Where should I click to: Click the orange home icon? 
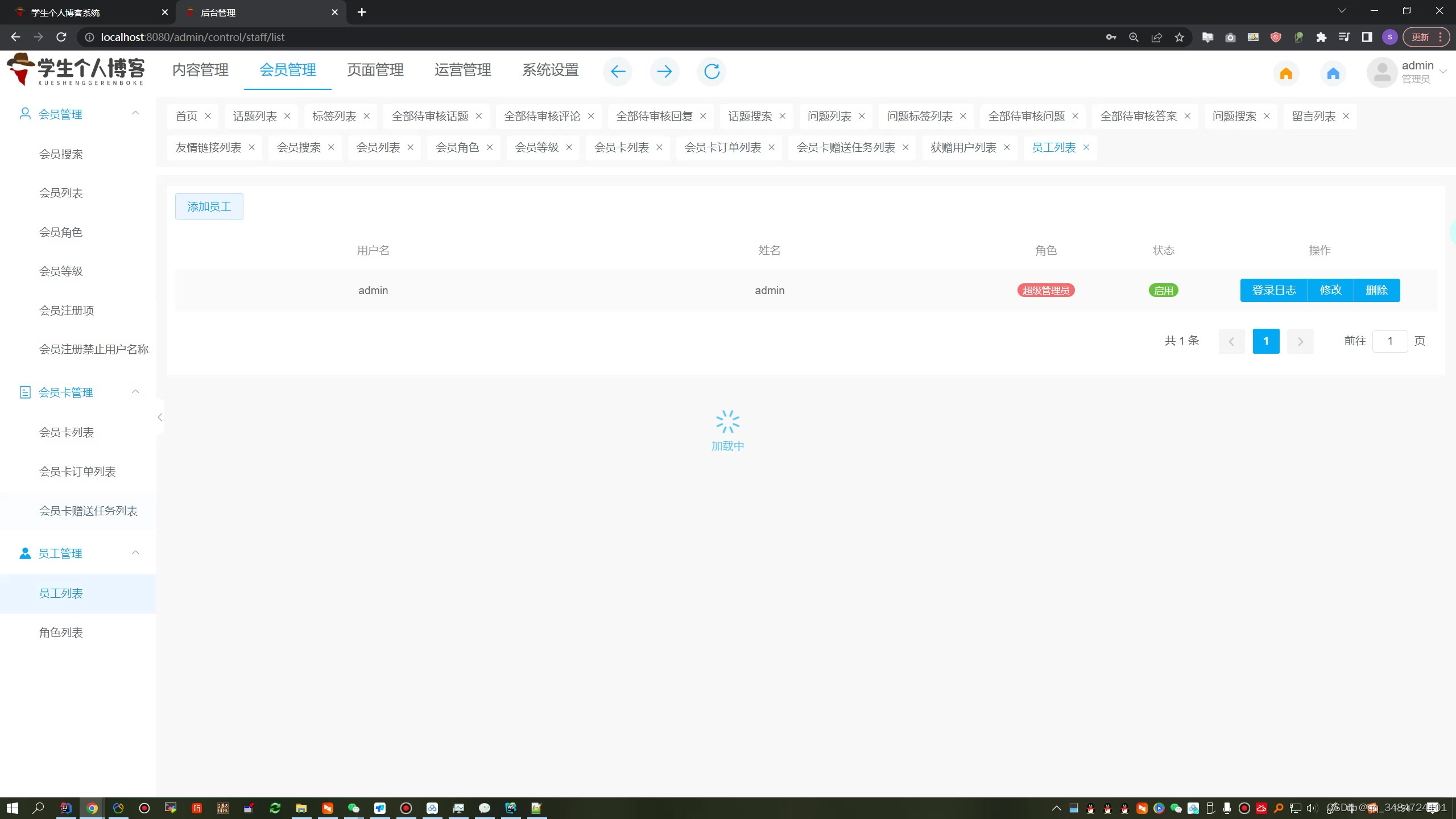[x=1286, y=73]
